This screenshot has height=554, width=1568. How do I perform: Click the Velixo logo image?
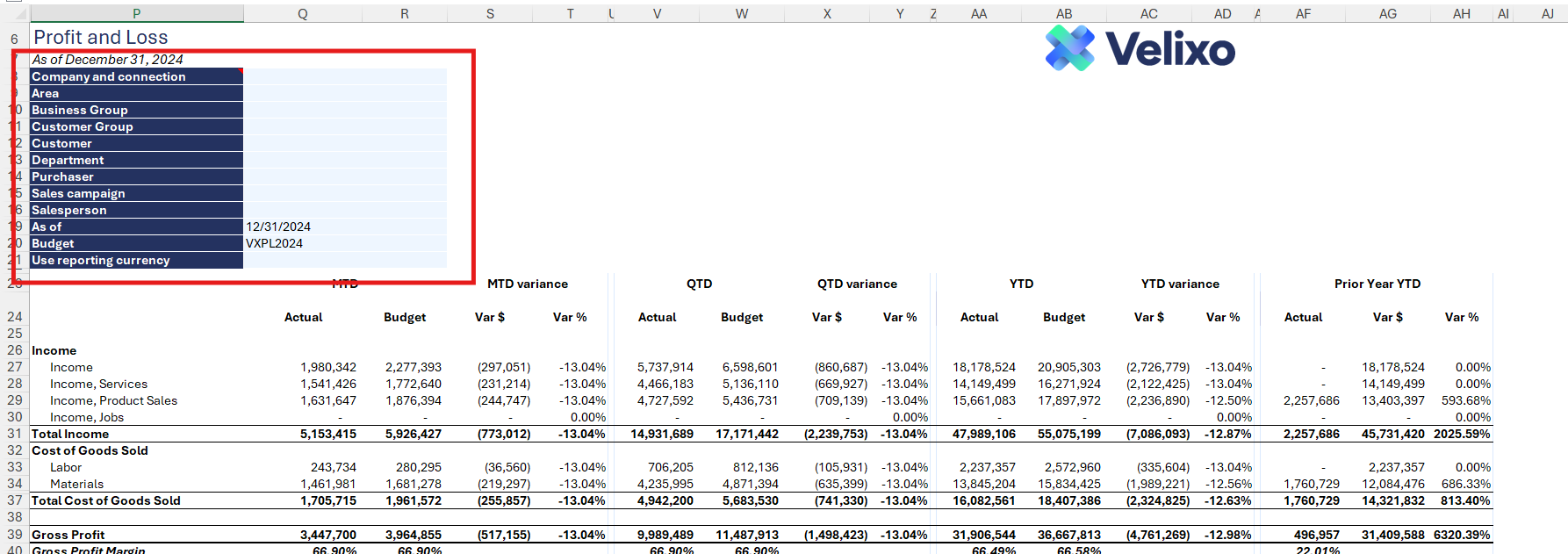(1140, 48)
